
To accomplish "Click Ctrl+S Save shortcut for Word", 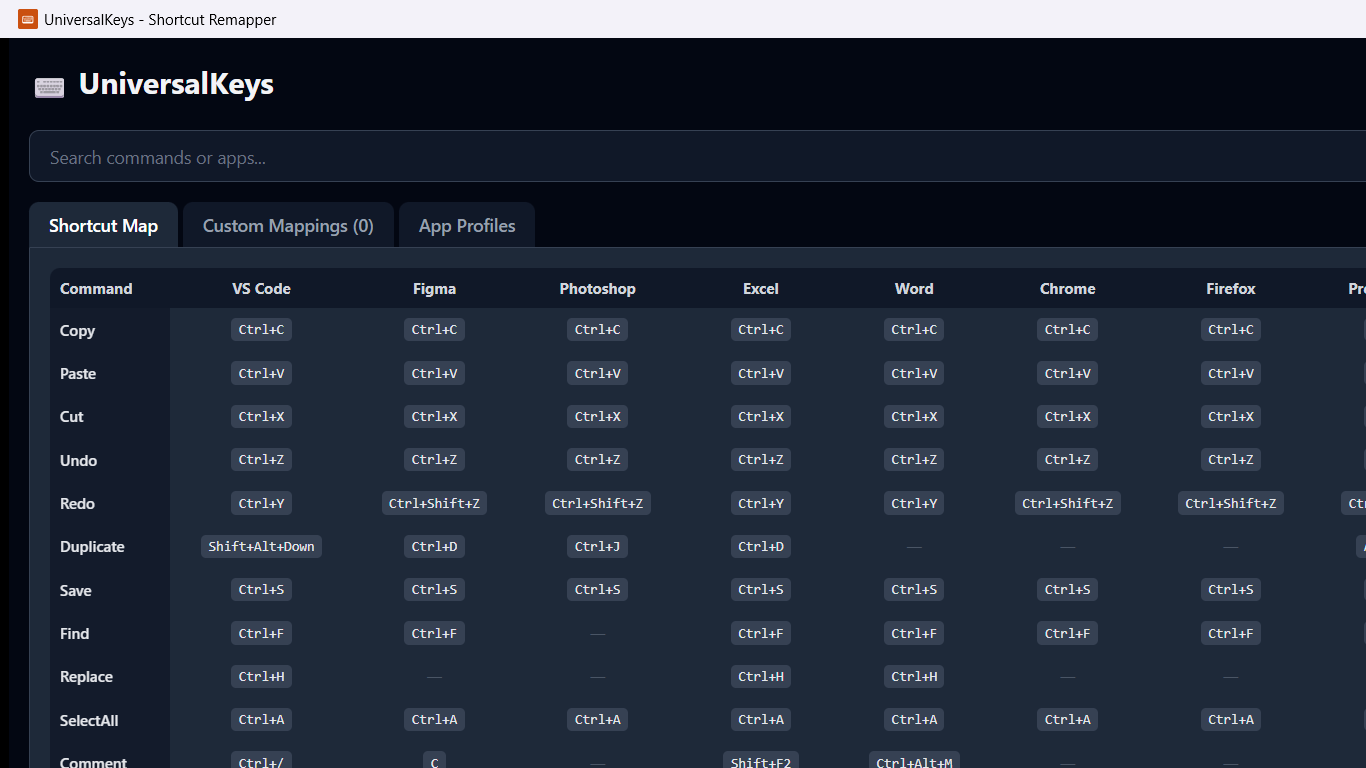I will pyautogui.click(x=914, y=590).
